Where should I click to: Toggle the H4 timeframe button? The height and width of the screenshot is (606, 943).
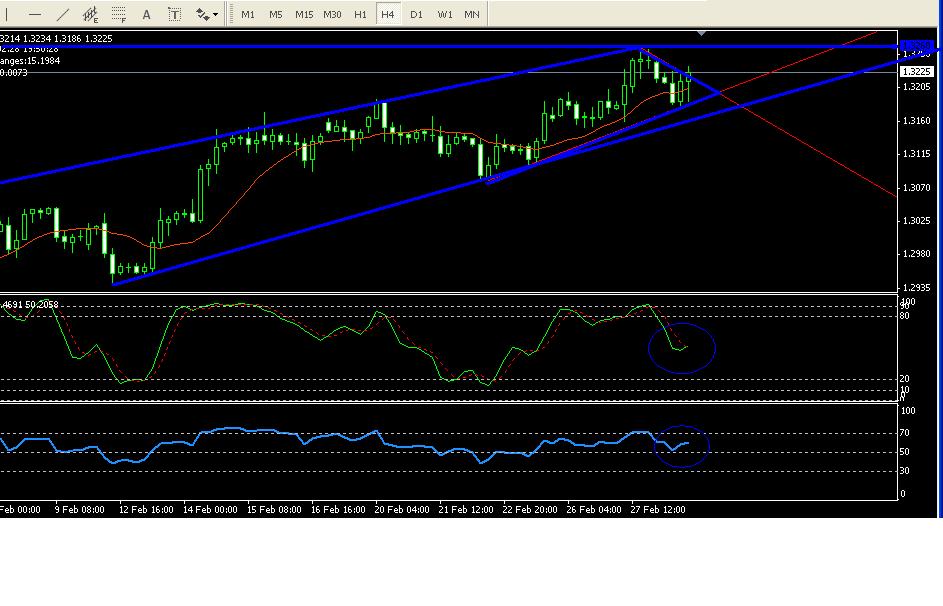[387, 14]
